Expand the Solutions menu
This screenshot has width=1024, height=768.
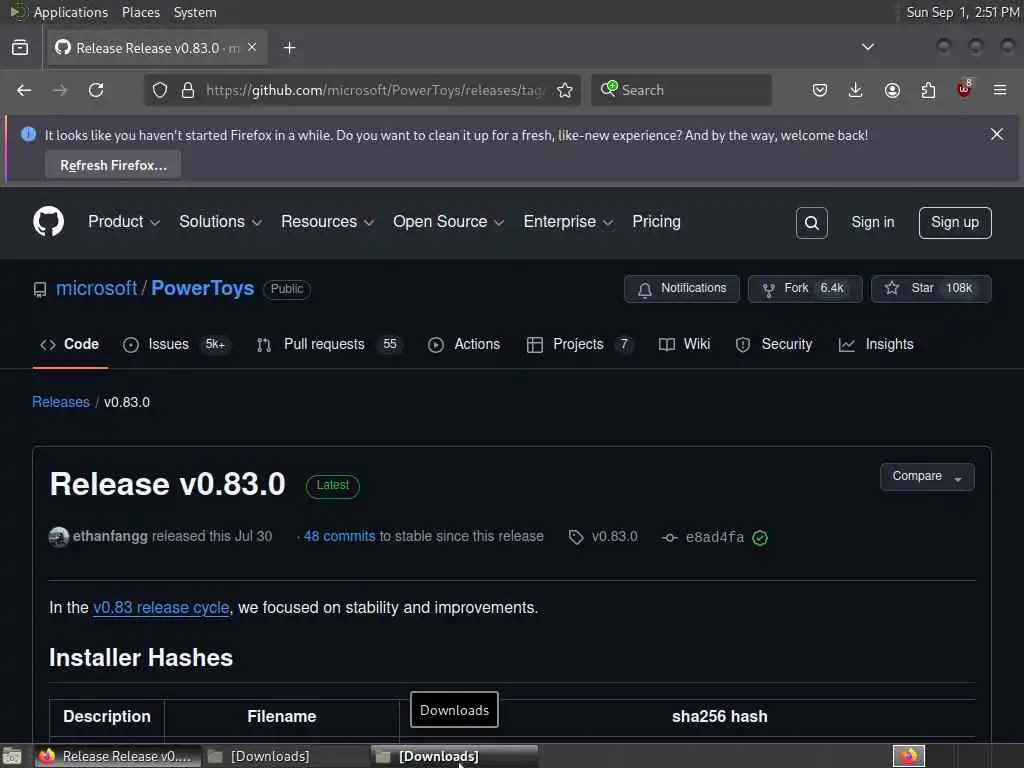220,222
